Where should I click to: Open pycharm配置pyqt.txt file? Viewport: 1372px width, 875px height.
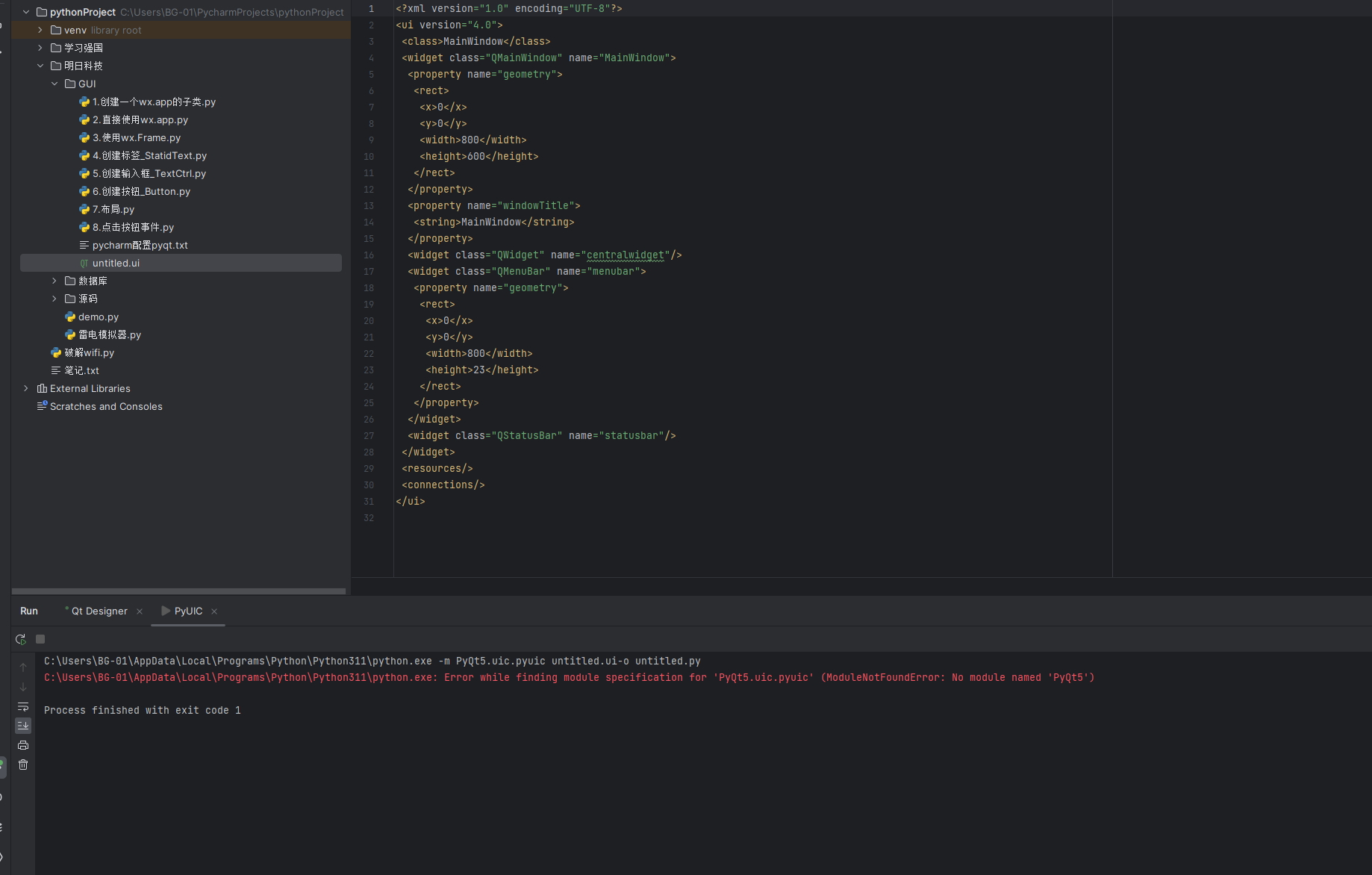pyautogui.click(x=140, y=245)
